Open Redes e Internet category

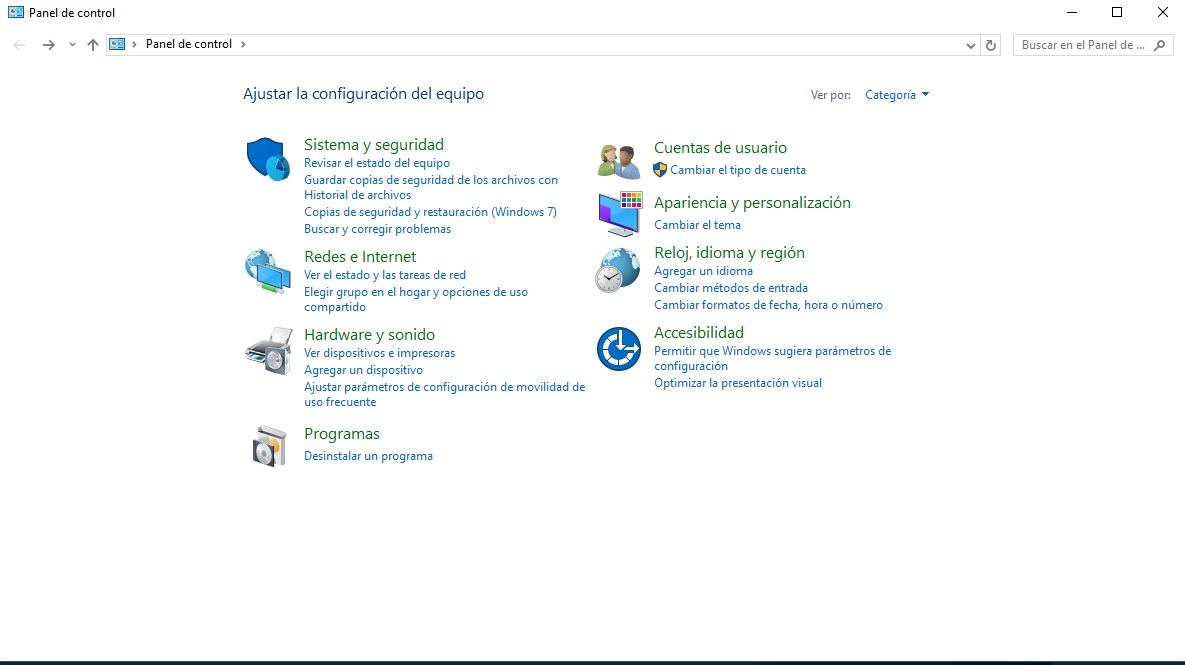tap(360, 256)
